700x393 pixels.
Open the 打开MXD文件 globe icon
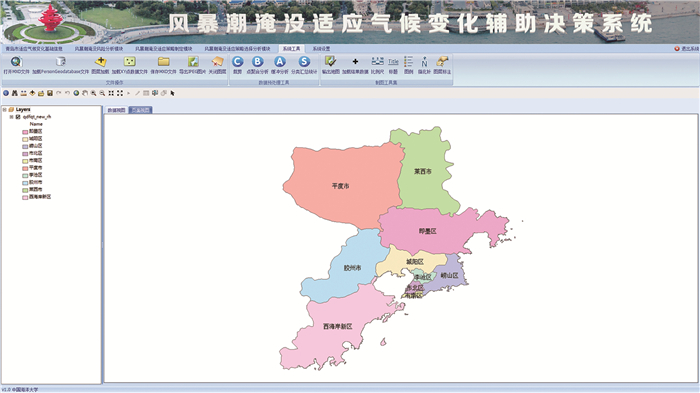click(x=16, y=62)
